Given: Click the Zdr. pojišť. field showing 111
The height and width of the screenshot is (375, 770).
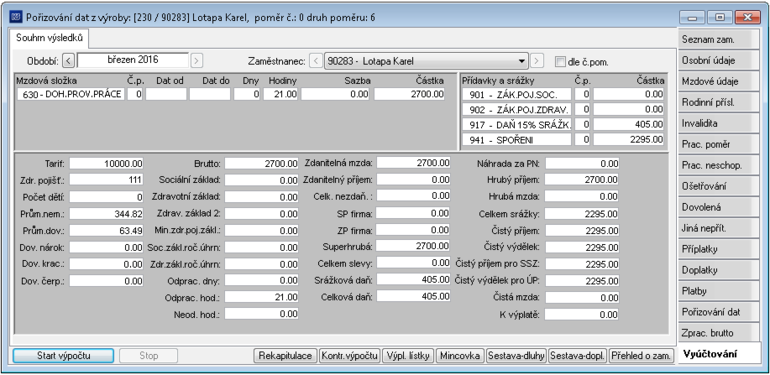Looking at the screenshot, I should (x=107, y=180).
